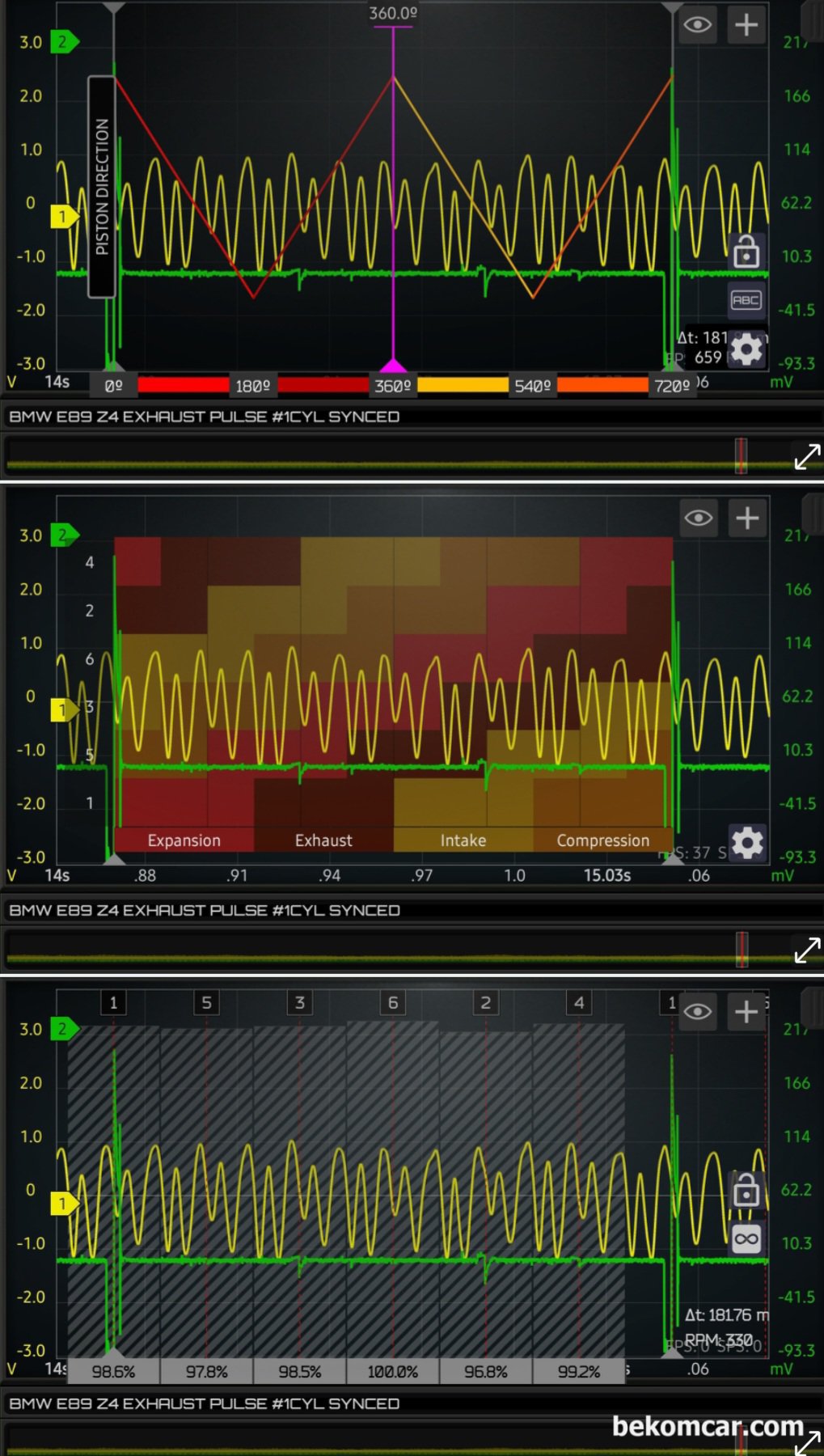824x1456 pixels.
Task: Open settings gear in top piston-direction panel
Action: pyautogui.click(x=746, y=349)
